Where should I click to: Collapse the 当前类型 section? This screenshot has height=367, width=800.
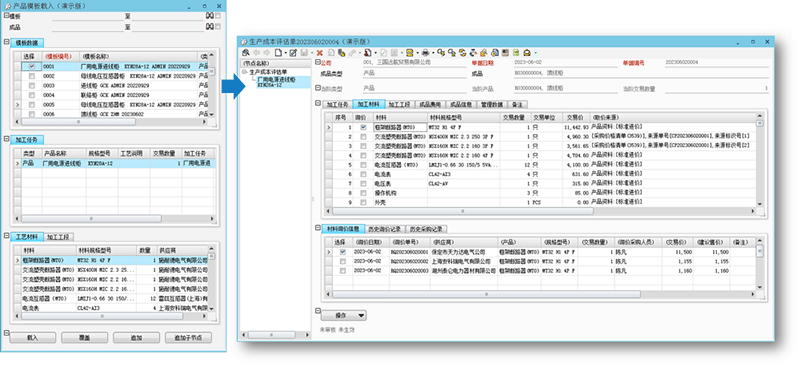click(x=318, y=88)
